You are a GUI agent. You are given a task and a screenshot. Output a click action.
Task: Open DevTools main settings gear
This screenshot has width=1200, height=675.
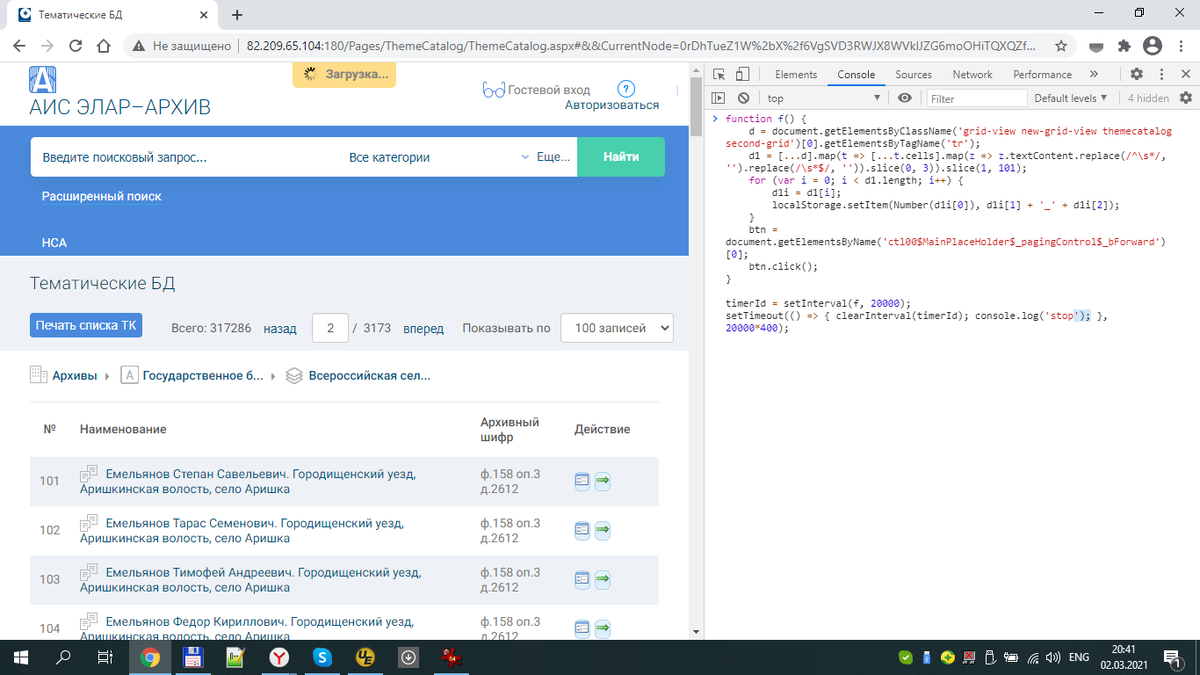point(1137,74)
